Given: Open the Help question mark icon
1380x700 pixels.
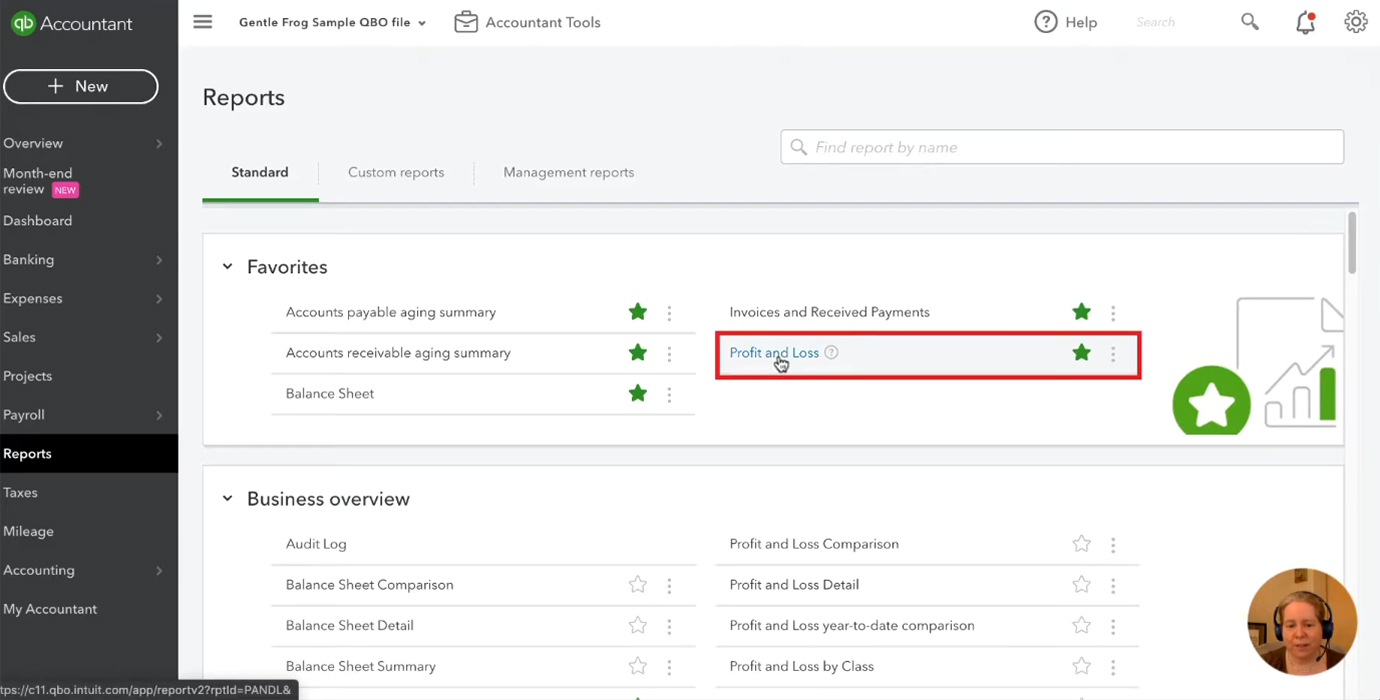Looking at the screenshot, I should coord(1046,22).
